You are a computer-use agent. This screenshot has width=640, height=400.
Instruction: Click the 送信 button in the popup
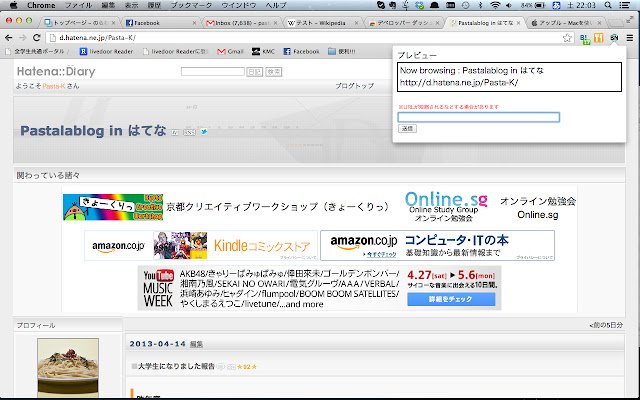407,129
